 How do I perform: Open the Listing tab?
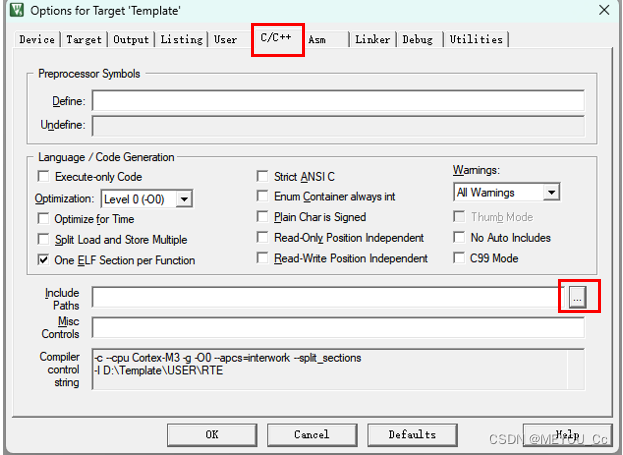tap(182, 39)
